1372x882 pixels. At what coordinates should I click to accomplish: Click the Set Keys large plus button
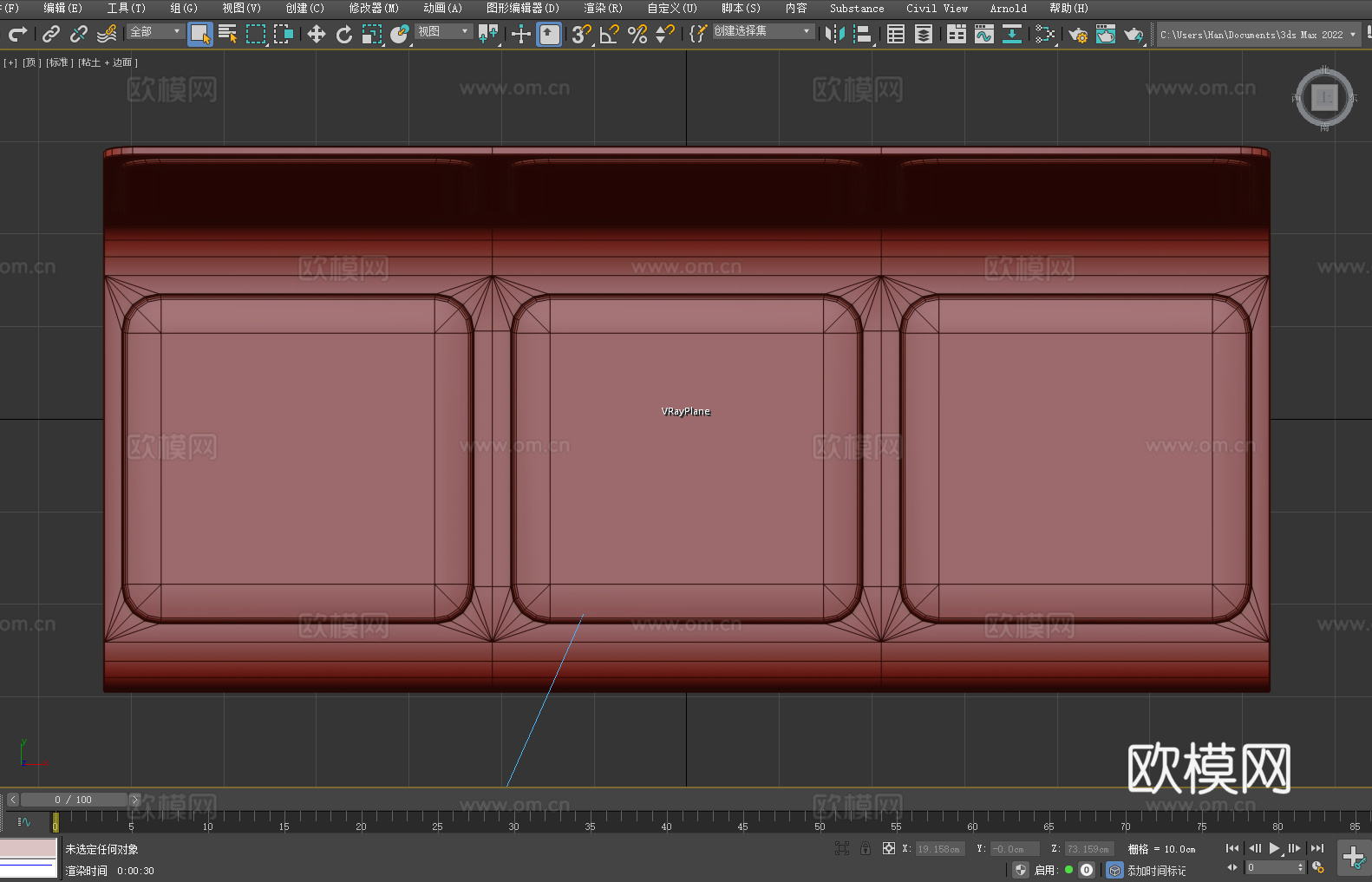click(1354, 858)
